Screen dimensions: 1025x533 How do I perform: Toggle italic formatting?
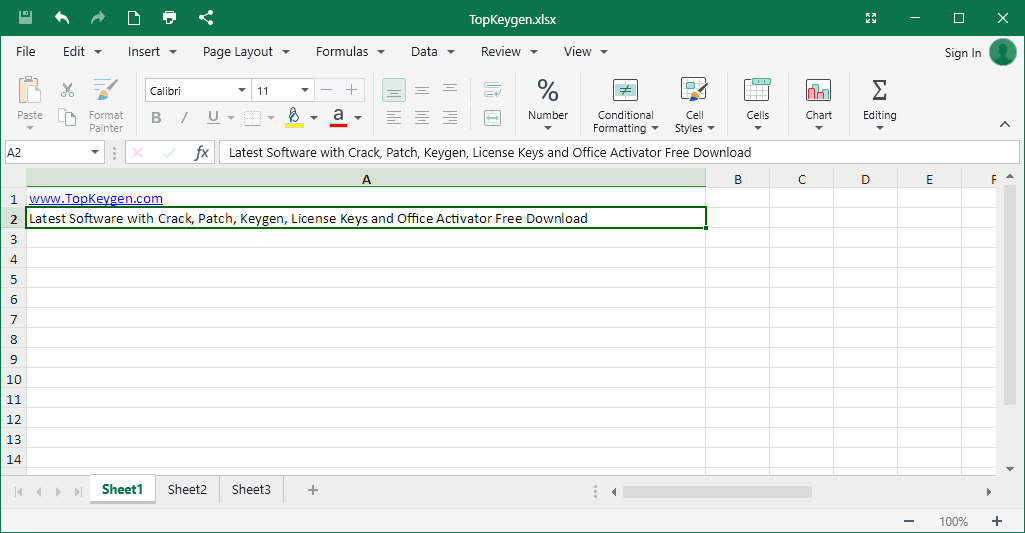tap(184, 118)
